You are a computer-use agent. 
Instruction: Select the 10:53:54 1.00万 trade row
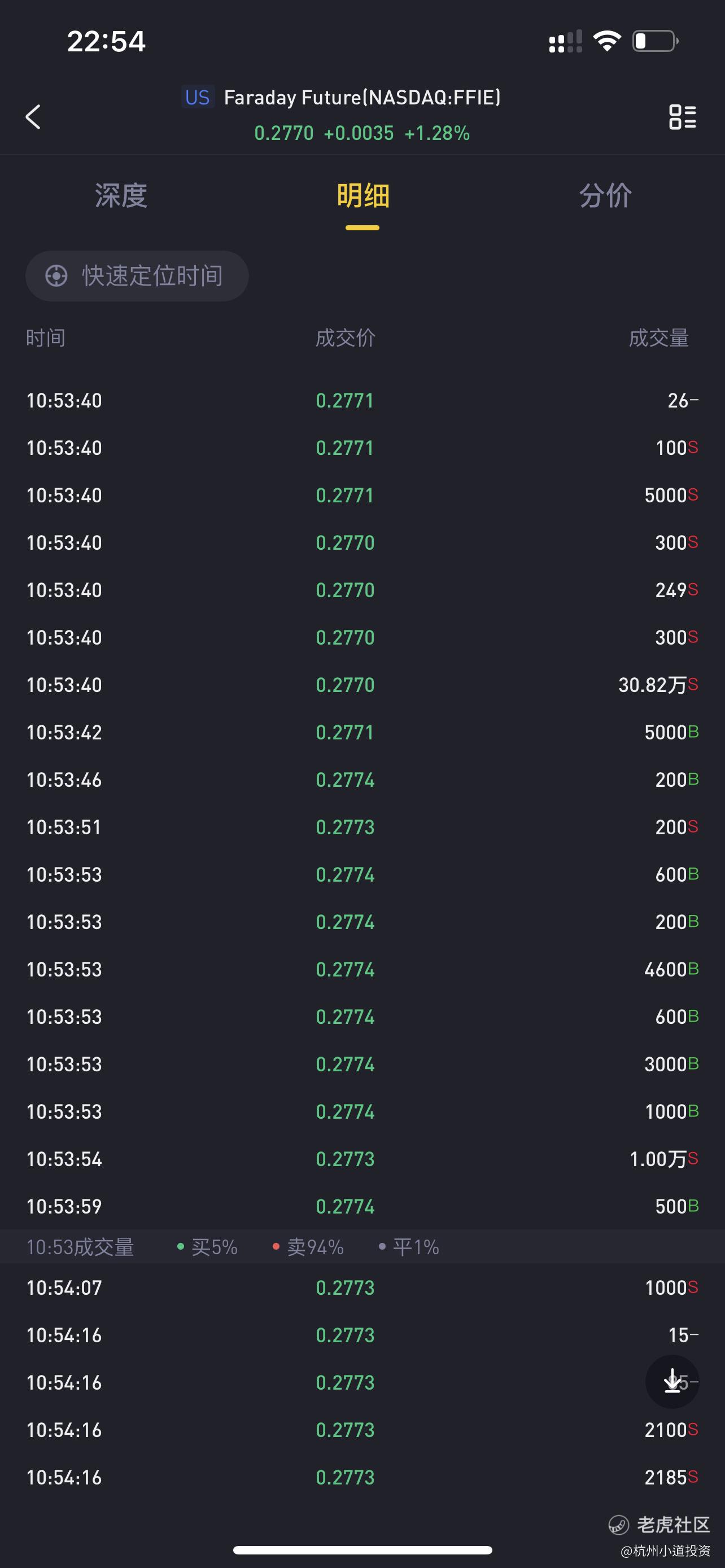point(362,1159)
